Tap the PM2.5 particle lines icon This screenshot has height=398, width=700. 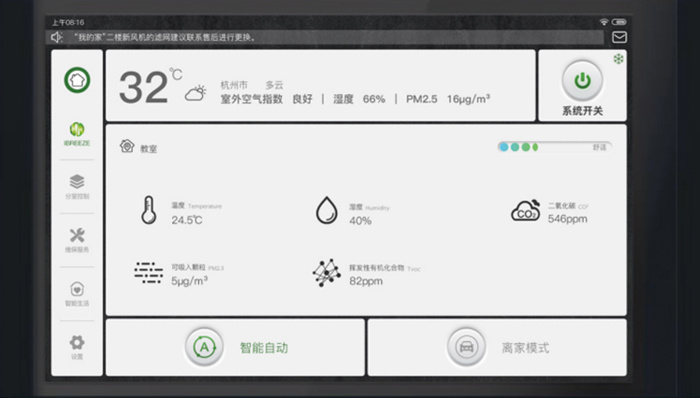[x=149, y=273]
